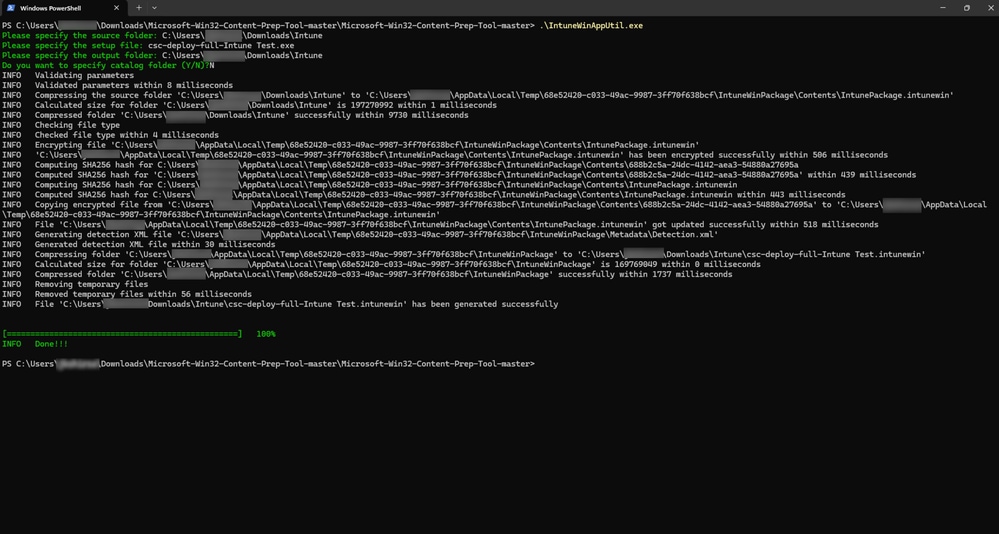Click 'Generating detection XML file' line
Screen dimensions: 999x534
(360, 235)
